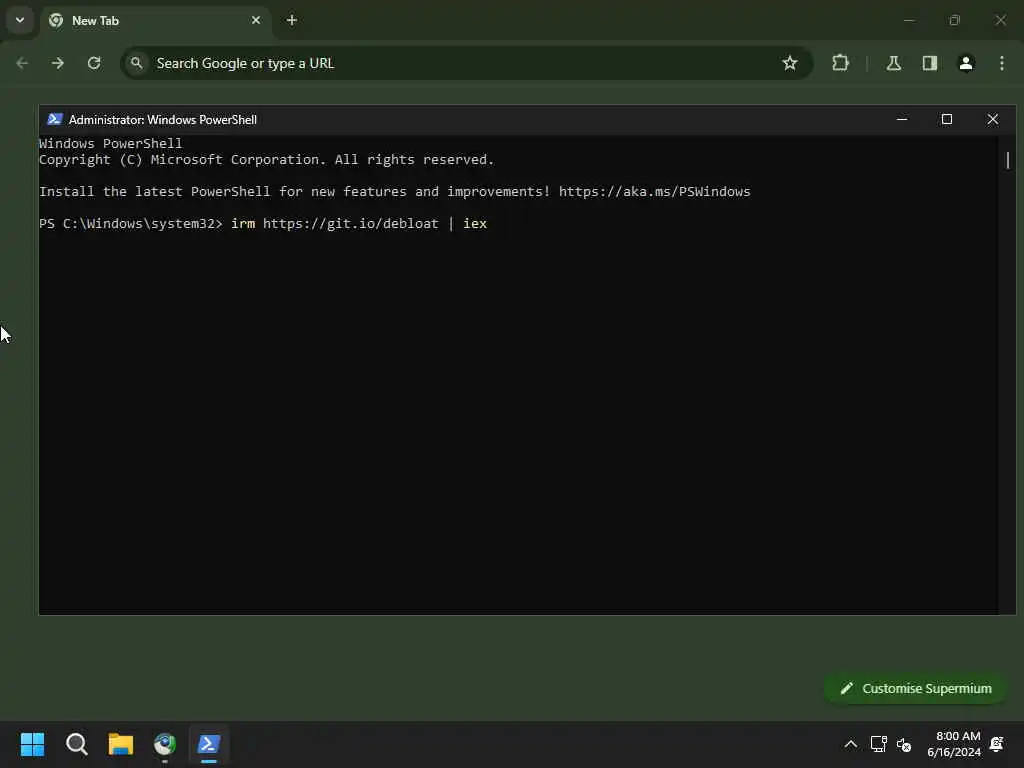1024x768 pixels.
Task: Toggle the browser side panel icon
Action: [x=929, y=63]
